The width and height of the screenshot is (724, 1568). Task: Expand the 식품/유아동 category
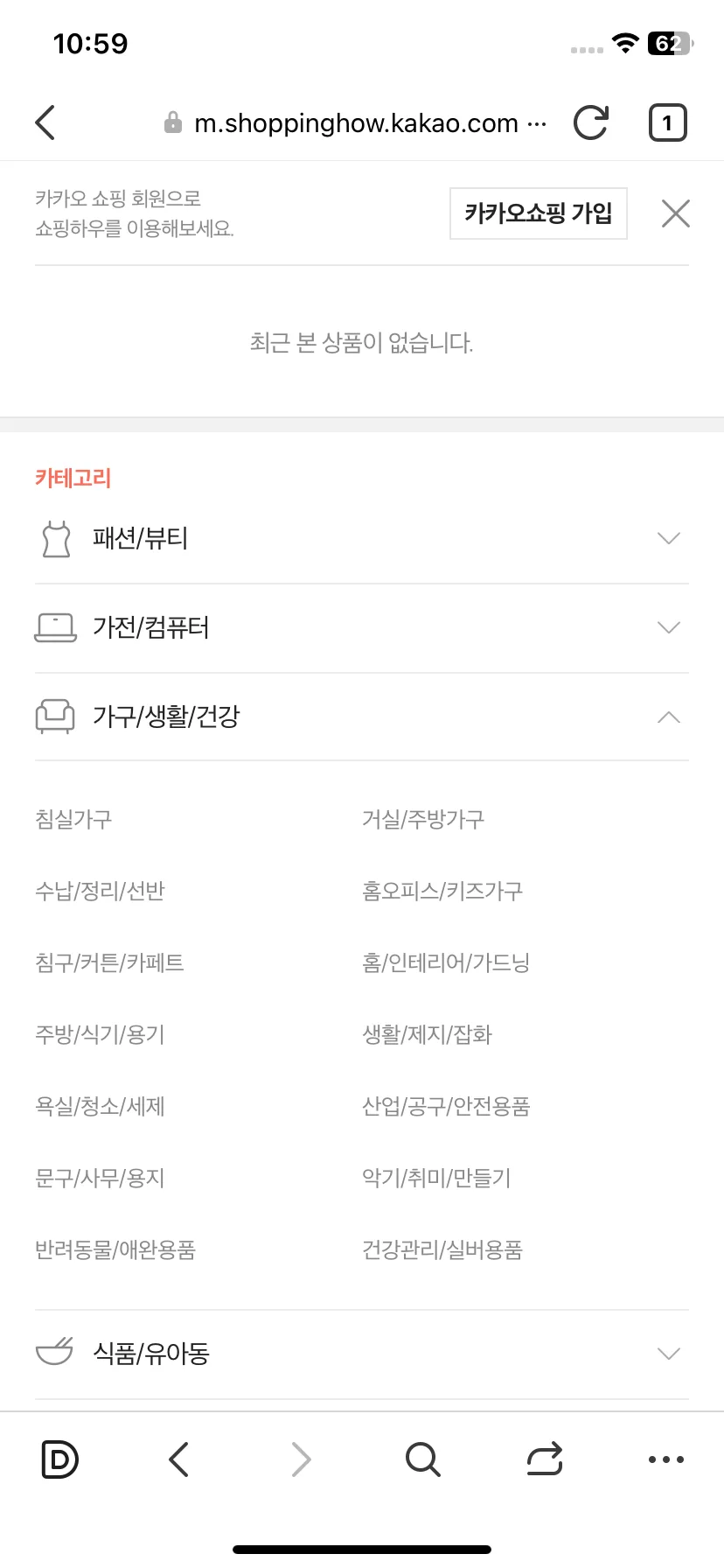pos(362,1354)
